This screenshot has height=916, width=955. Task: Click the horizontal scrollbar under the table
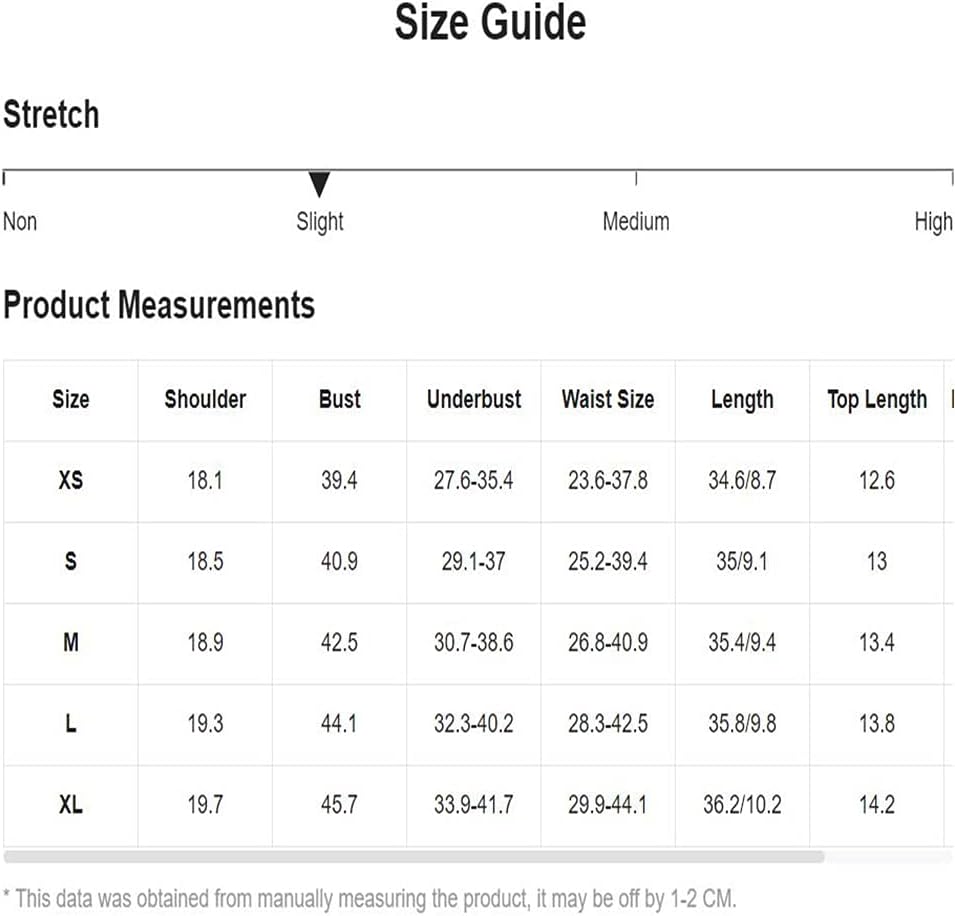(414, 857)
